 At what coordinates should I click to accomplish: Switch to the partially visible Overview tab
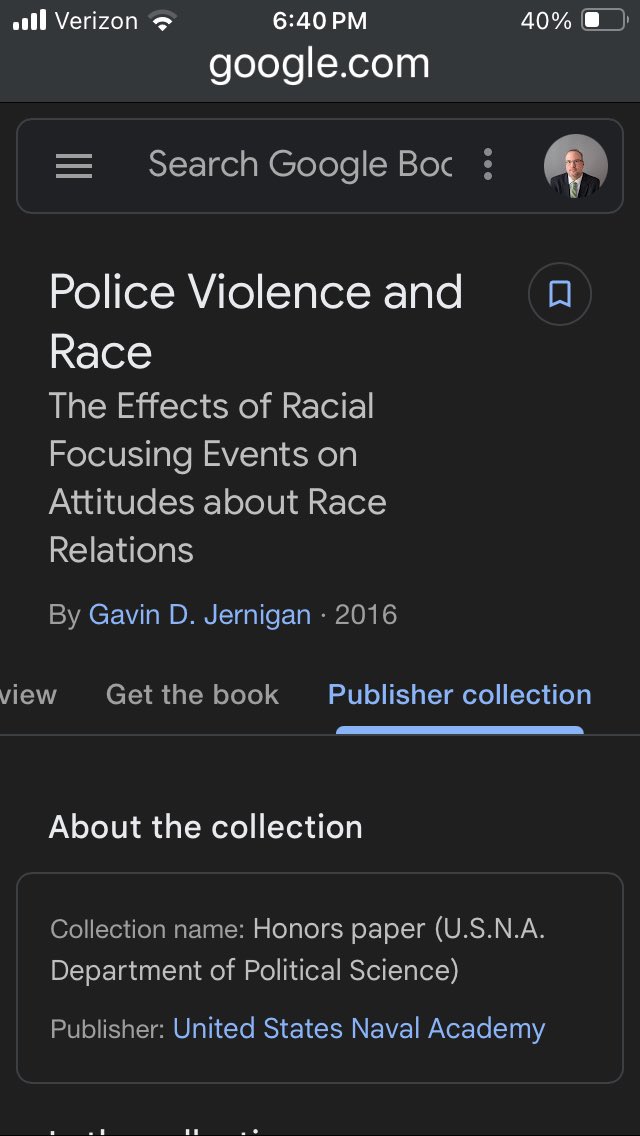click(x=28, y=695)
